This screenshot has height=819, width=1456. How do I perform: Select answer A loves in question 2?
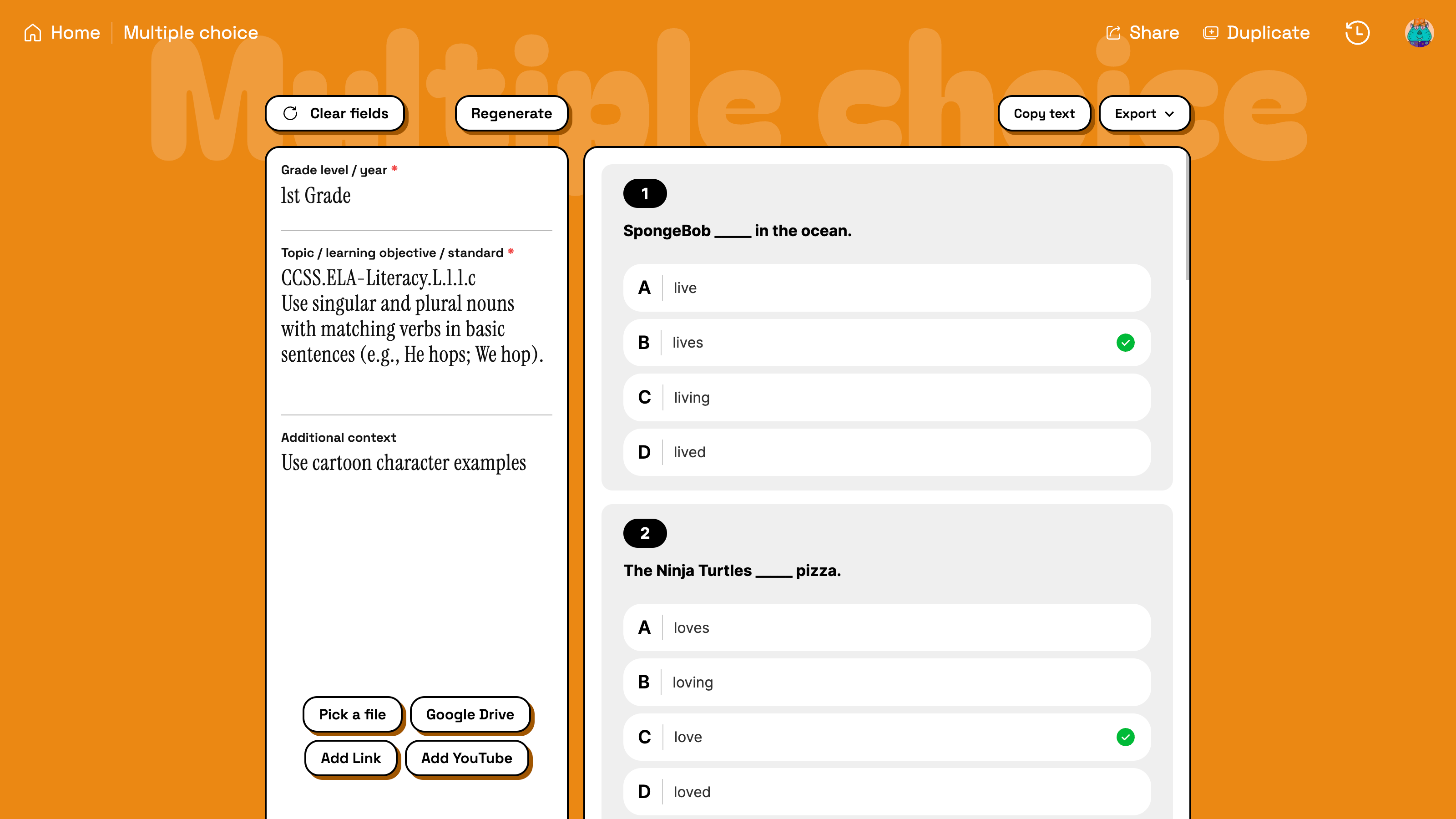886,627
